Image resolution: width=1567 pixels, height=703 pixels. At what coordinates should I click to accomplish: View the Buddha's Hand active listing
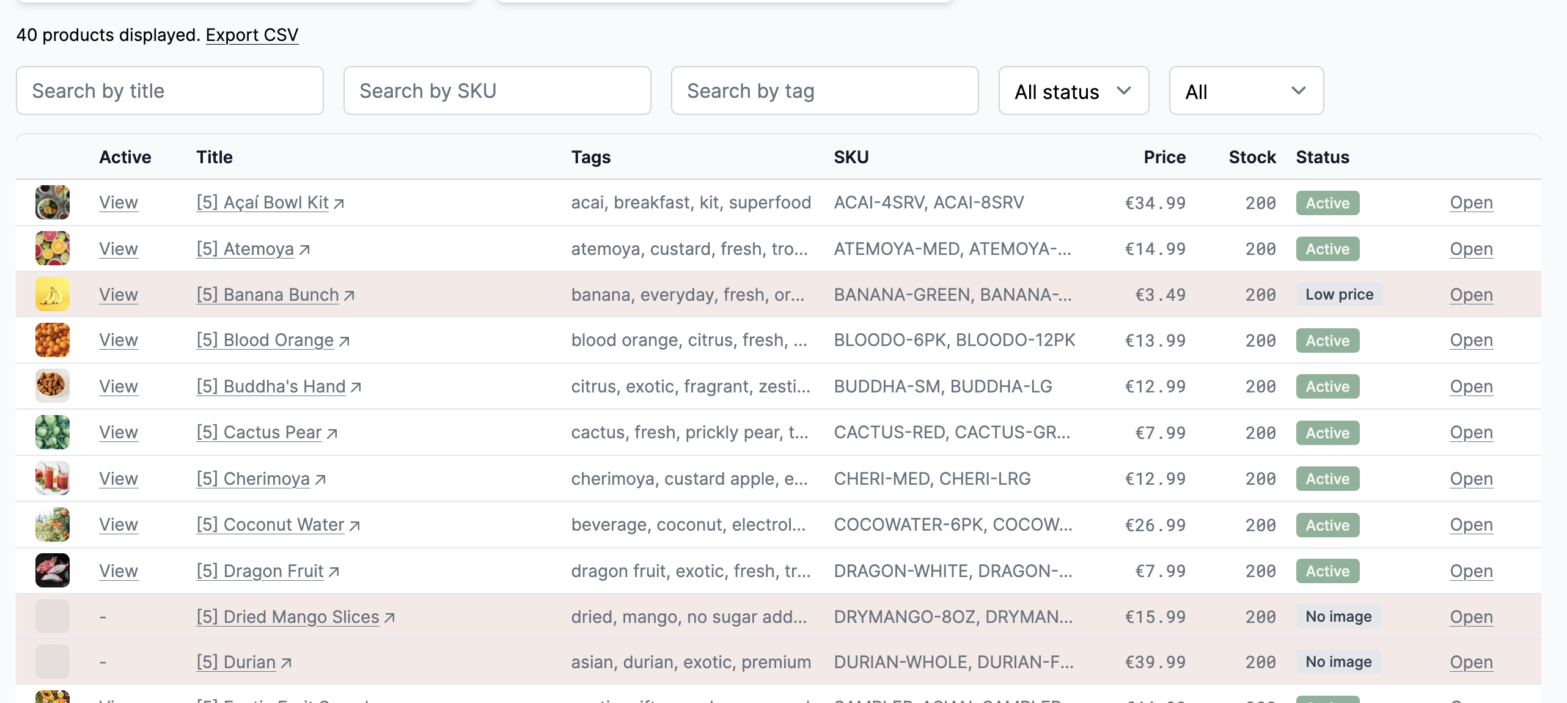pos(118,387)
